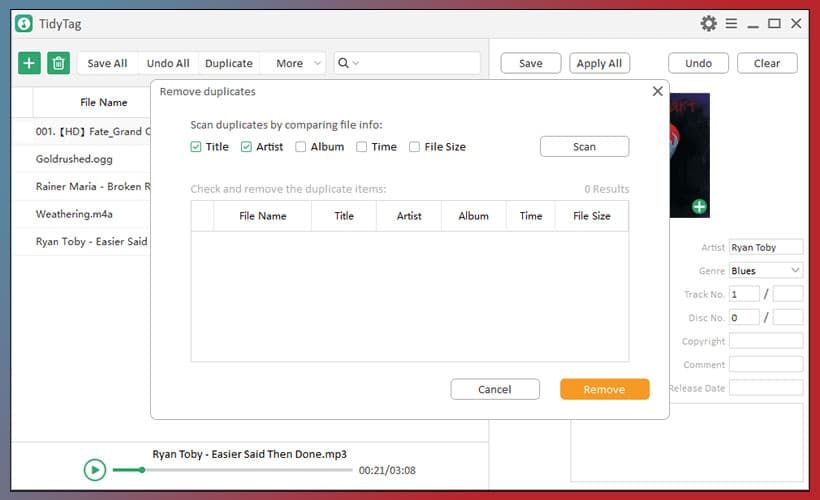The height and width of the screenshot is (500, 820).
Task: Select the 001. [HD] Fate_Grand file row
Action: click(x=82, y=131)
